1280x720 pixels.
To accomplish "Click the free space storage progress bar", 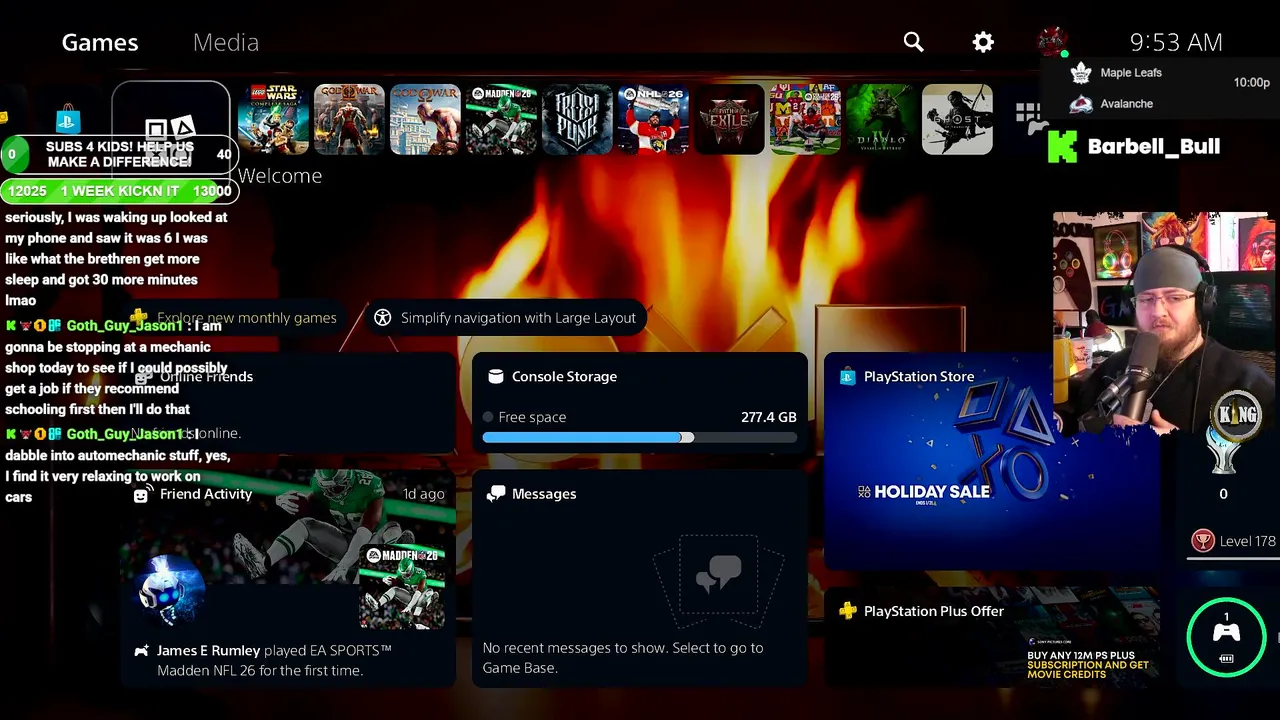I will click(640, 438).
